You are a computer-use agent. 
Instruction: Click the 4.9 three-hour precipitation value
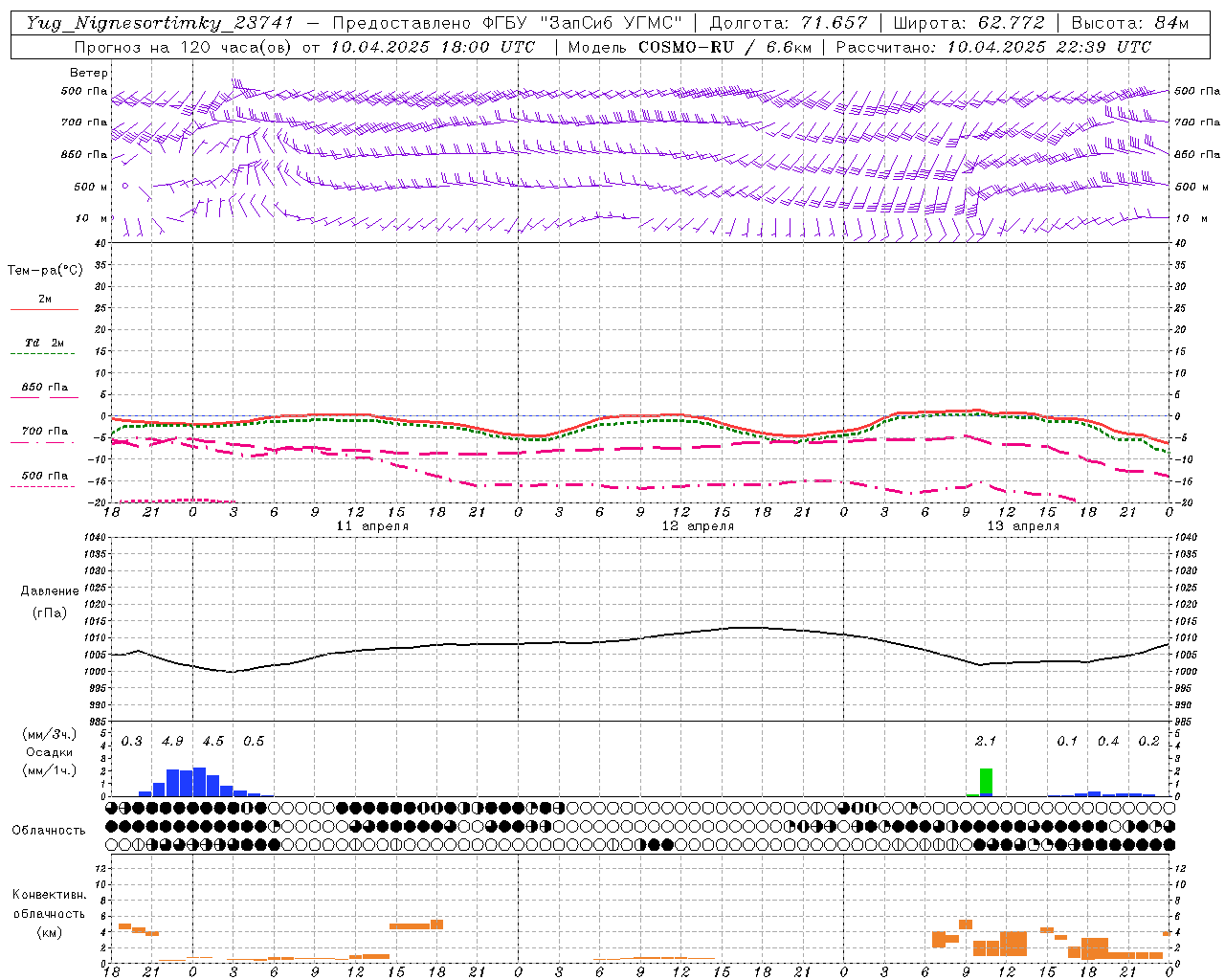coord(172,742)
